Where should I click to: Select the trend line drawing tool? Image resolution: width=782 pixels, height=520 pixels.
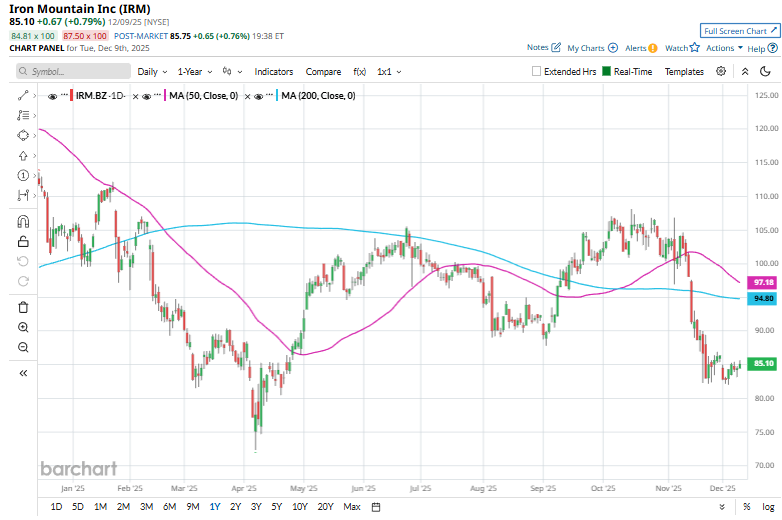coord(22,96)
